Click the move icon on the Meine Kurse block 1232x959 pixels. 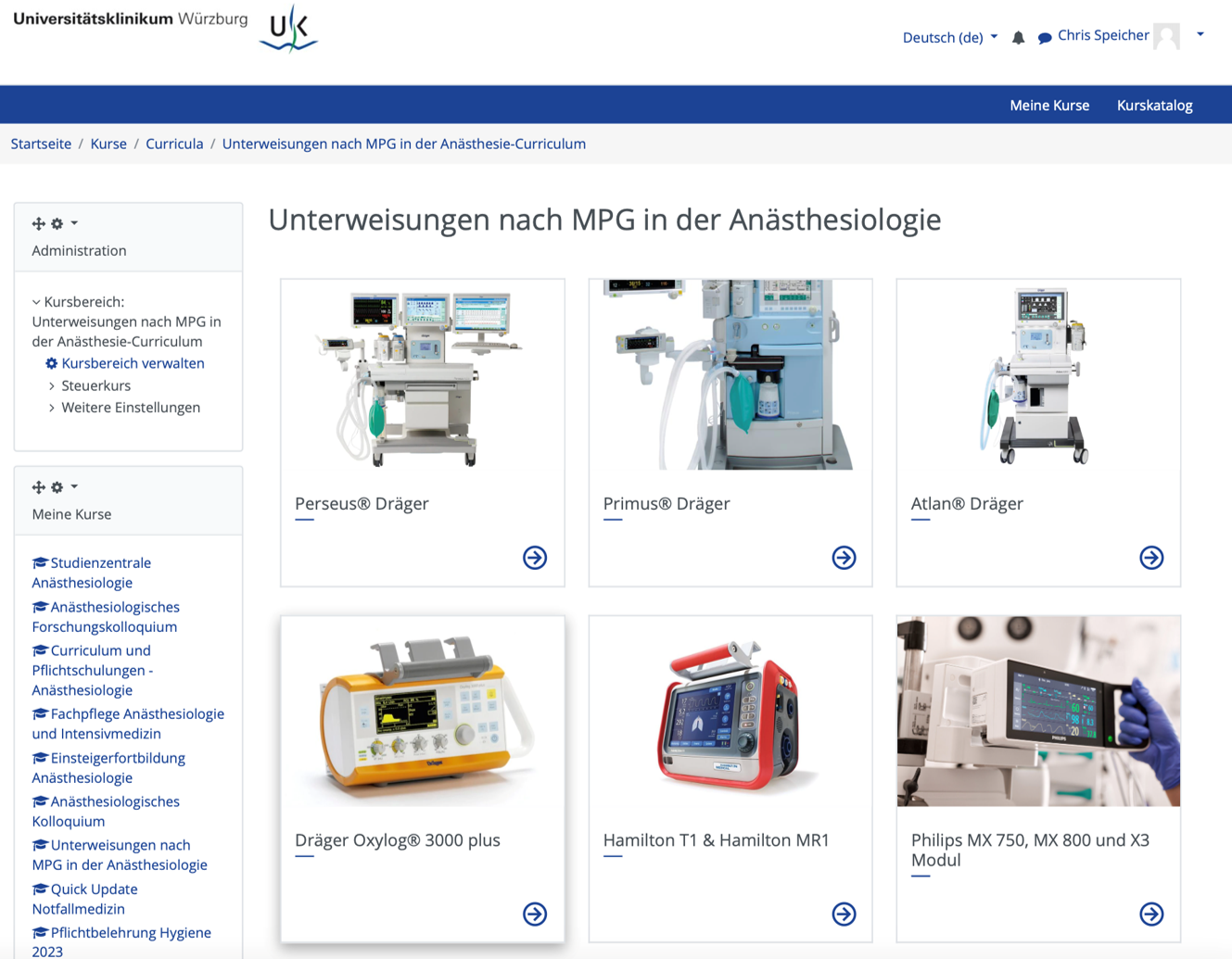(38, 486)
